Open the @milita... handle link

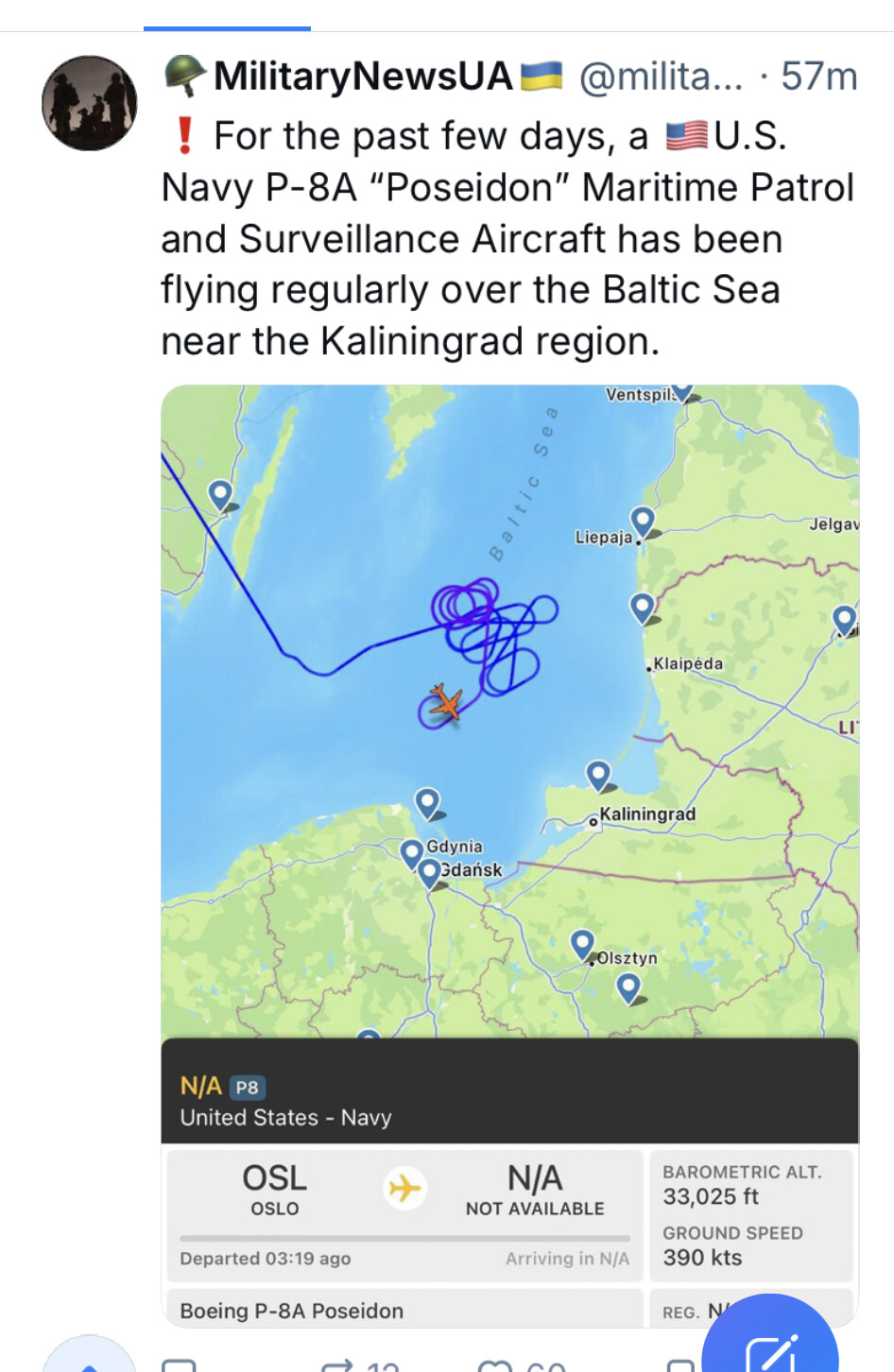(x=661, y=77)
